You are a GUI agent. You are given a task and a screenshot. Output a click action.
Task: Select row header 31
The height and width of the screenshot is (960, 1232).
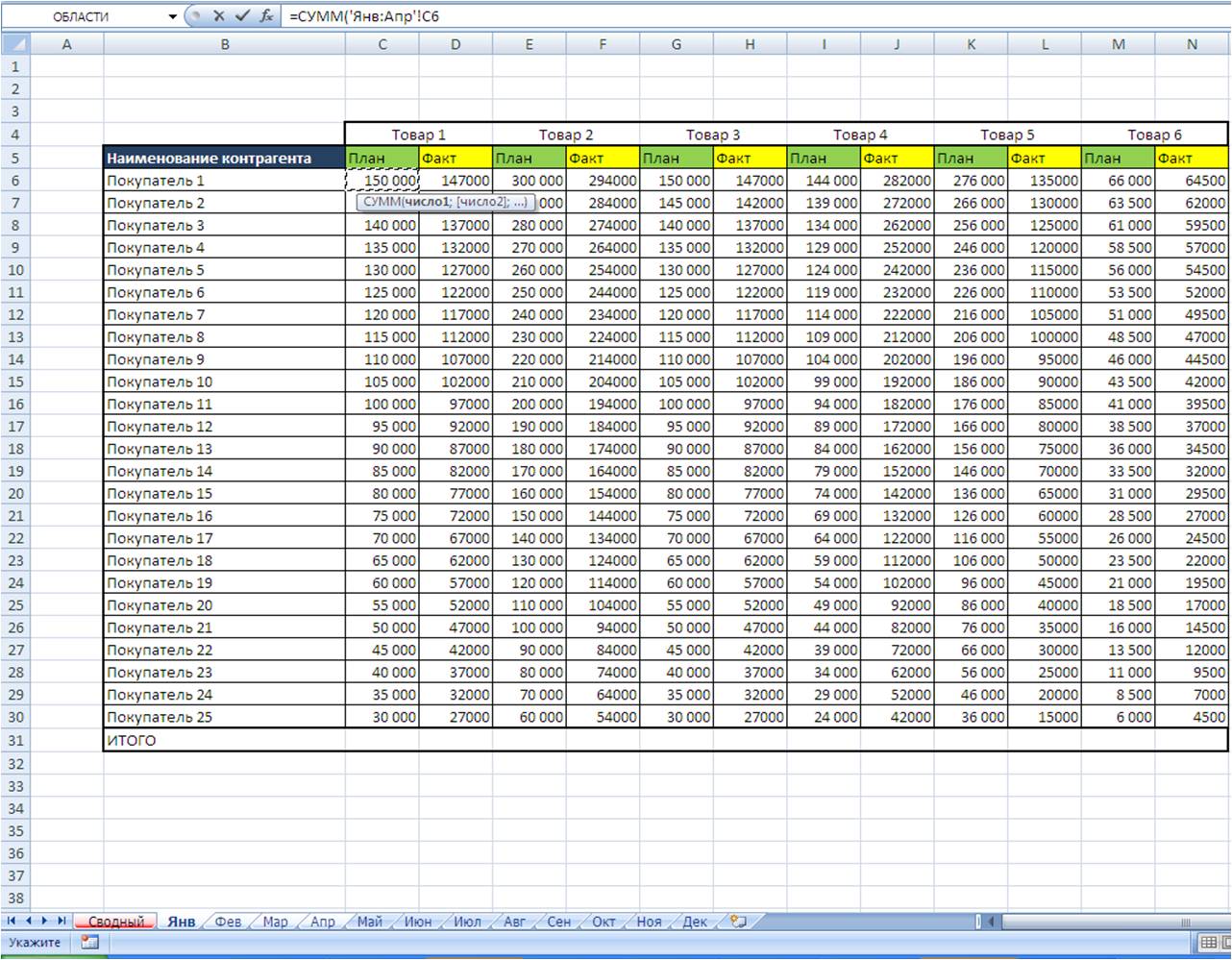(x=15, y=741)
